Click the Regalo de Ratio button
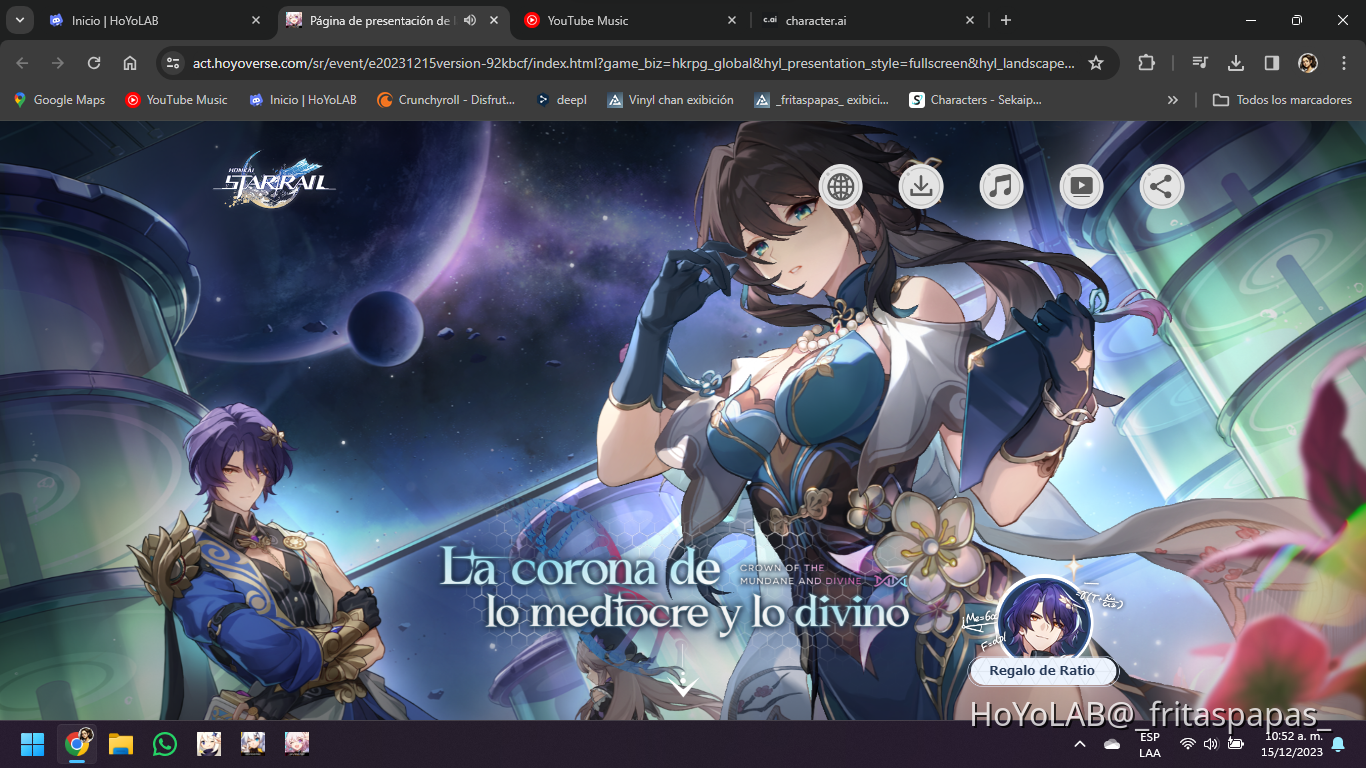 [1043, 671]
